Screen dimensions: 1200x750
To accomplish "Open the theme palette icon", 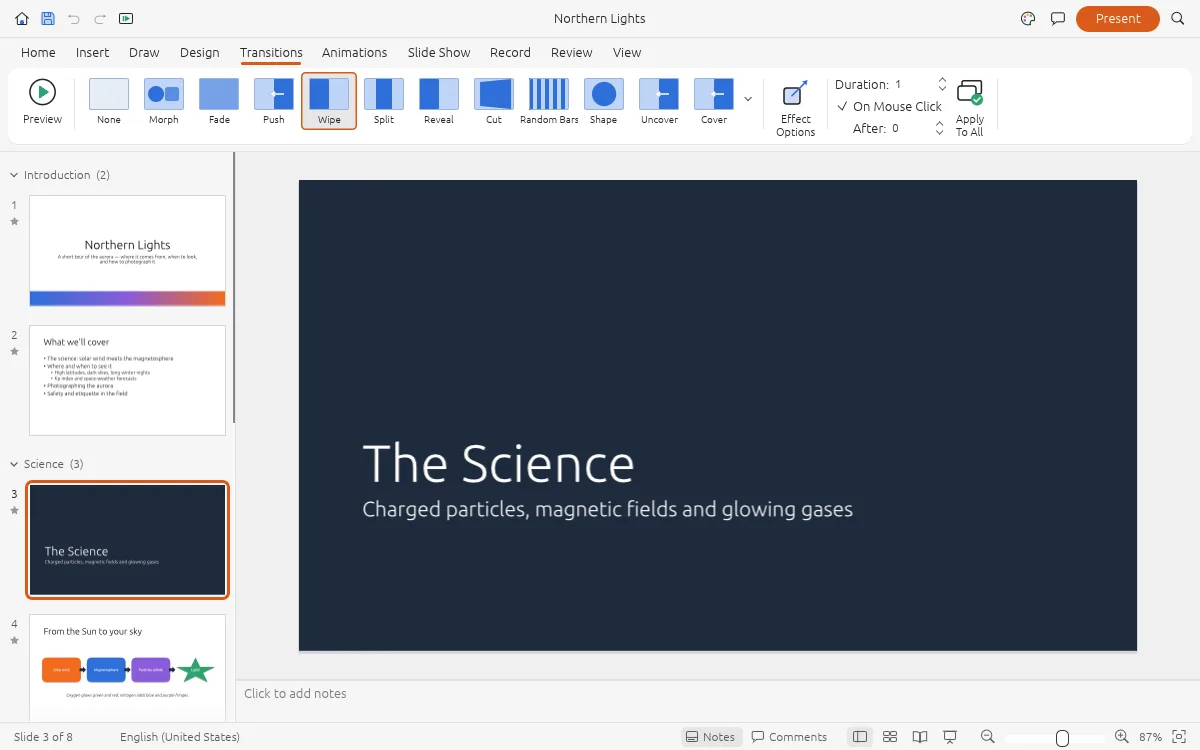I will 1028,18.
